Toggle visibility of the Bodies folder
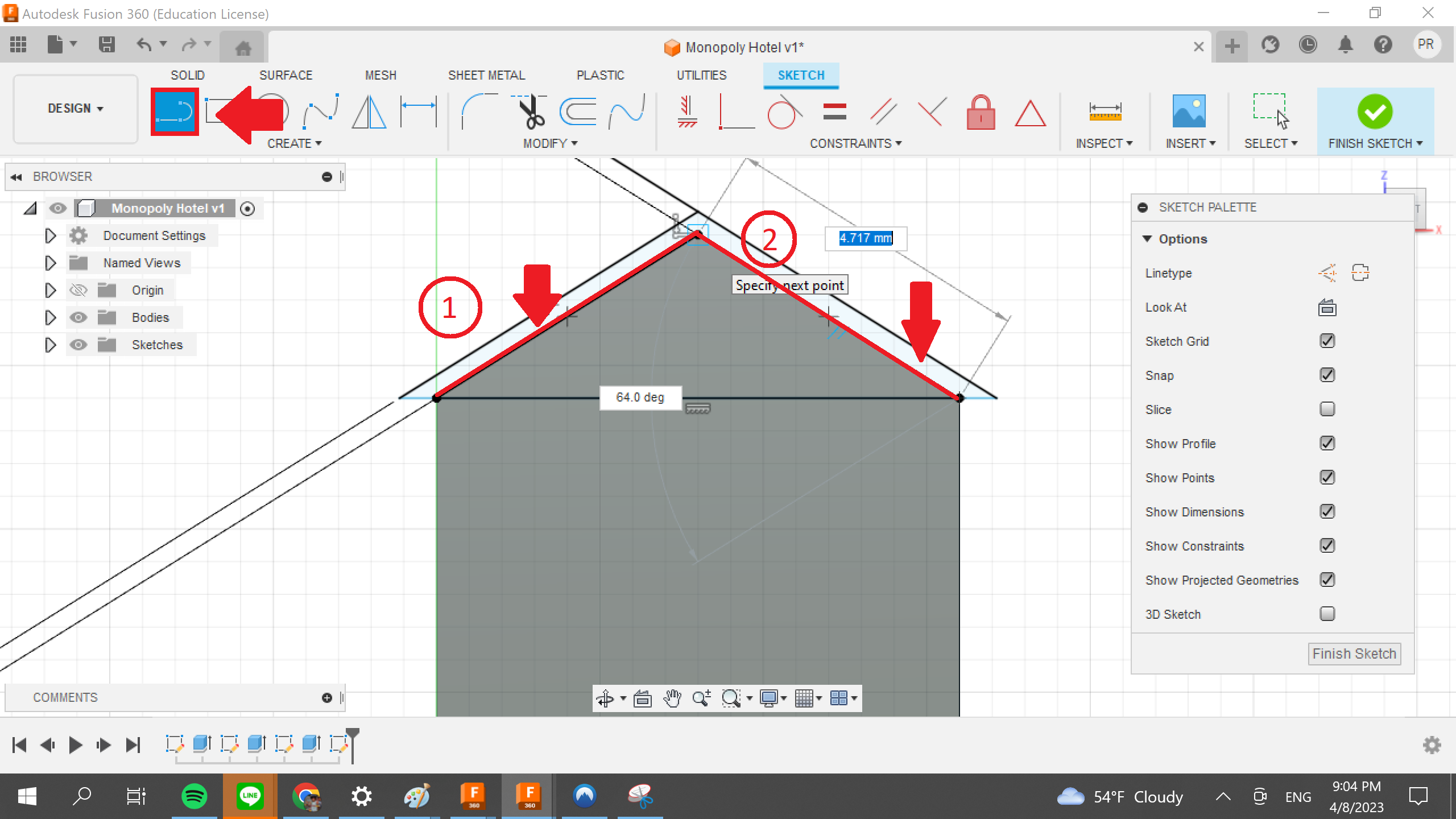1456x819 pixels. pyautogui.click(x=78, y=317)
